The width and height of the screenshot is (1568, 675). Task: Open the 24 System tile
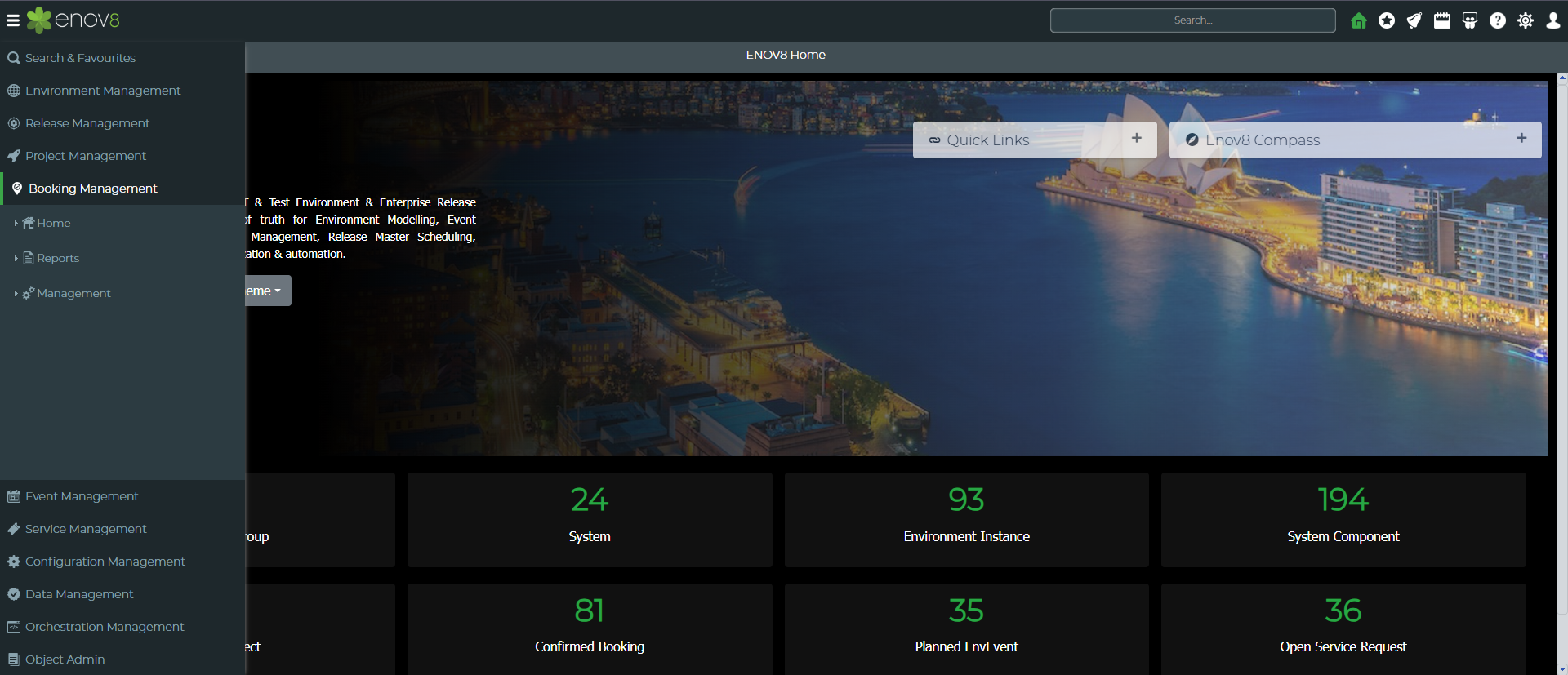click(x=590, y=520)
